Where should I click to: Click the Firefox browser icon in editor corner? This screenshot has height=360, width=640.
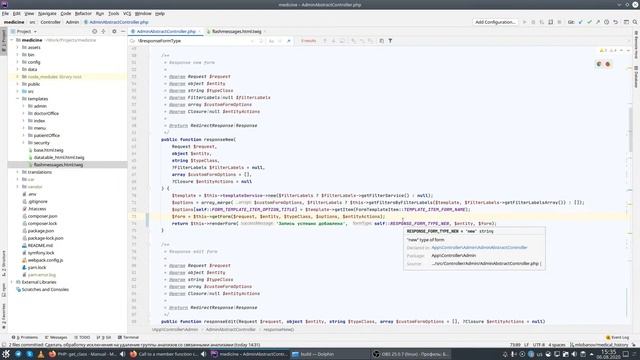[608, 64]
